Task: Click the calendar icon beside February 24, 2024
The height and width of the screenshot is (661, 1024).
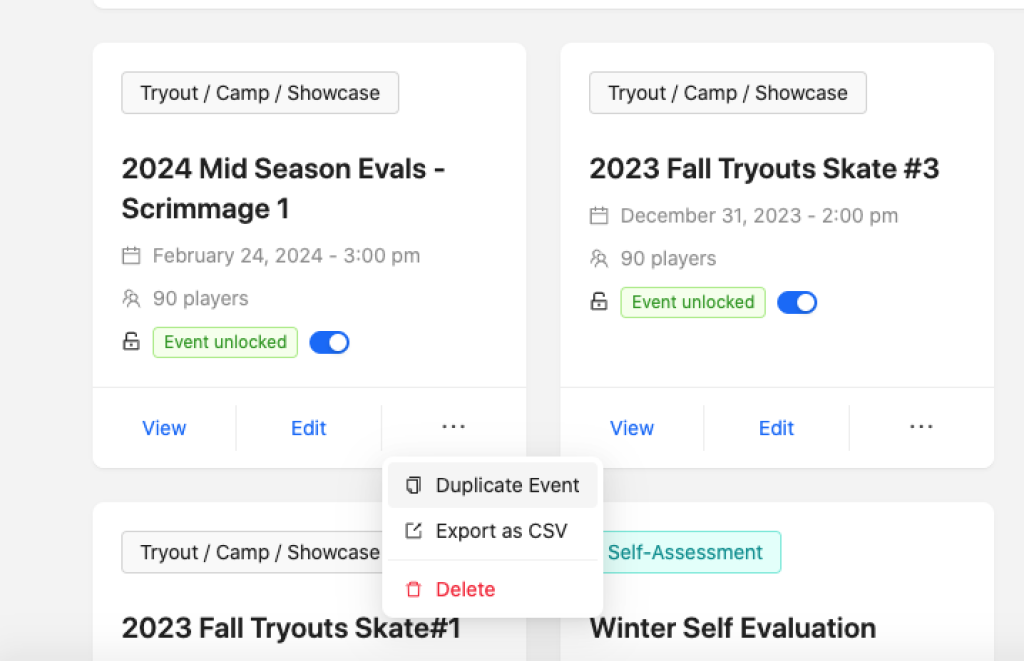Action: pos(131,256)
